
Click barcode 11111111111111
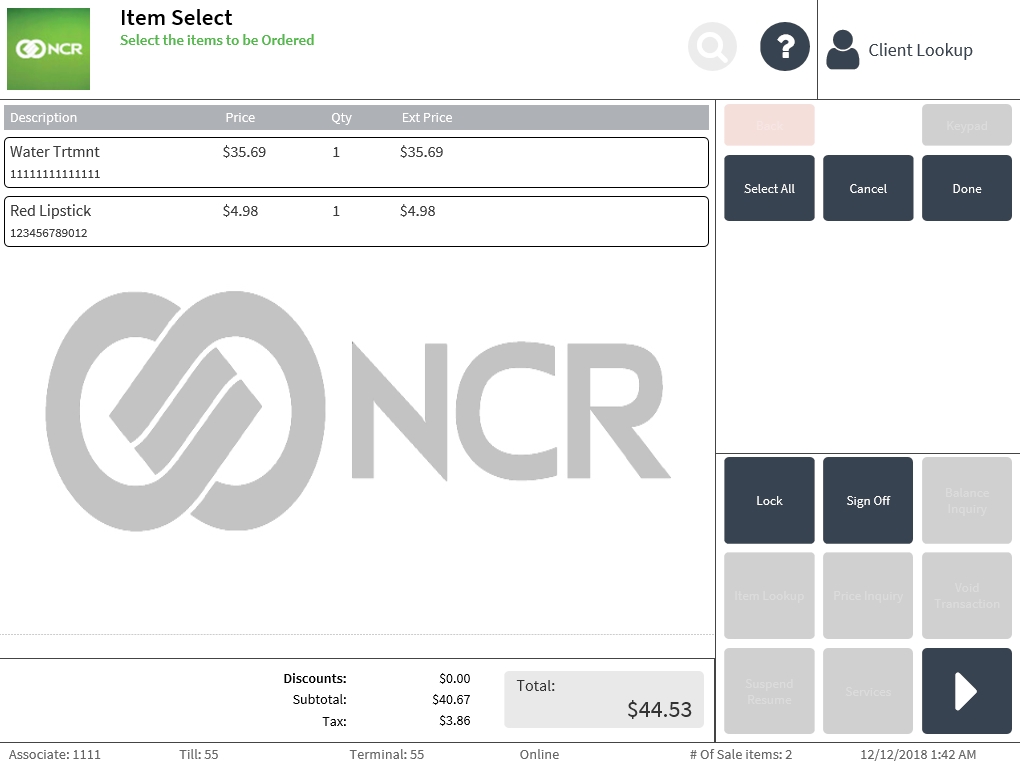55,174
